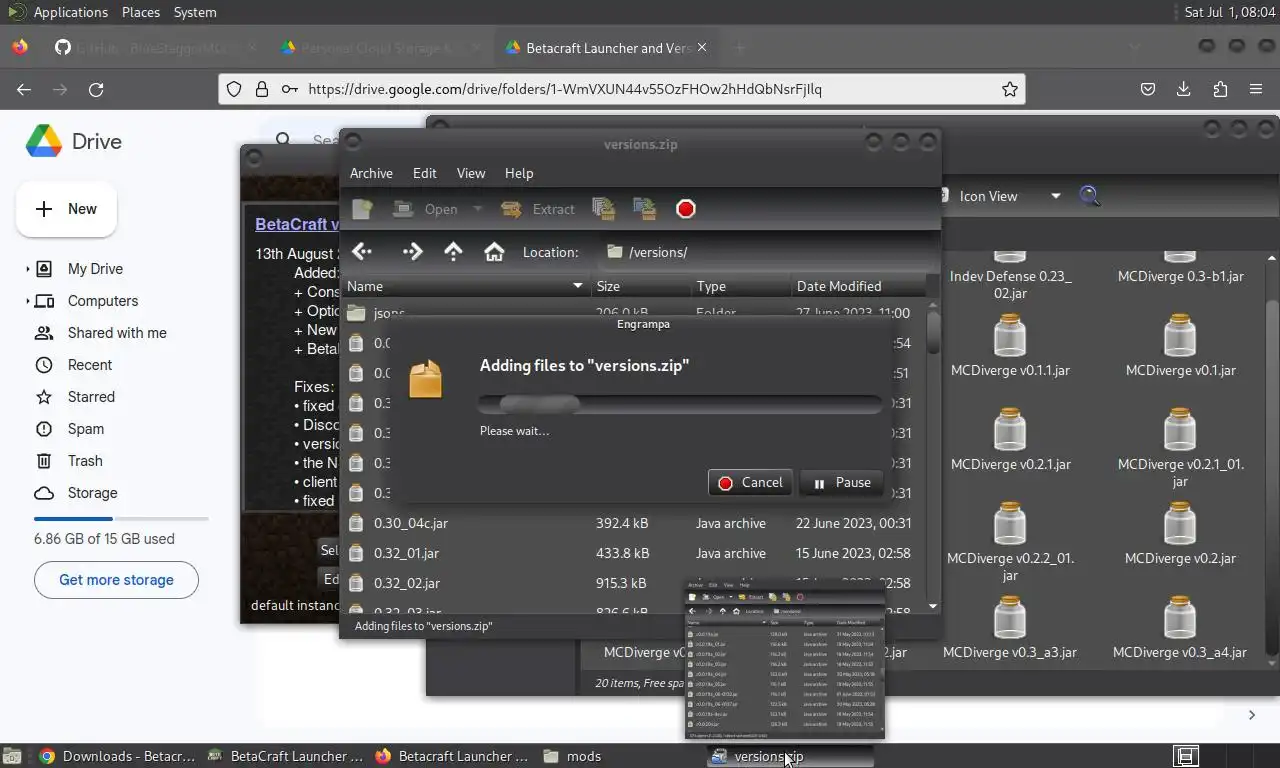Open Storage in Drive sidebar

point(92,493)
